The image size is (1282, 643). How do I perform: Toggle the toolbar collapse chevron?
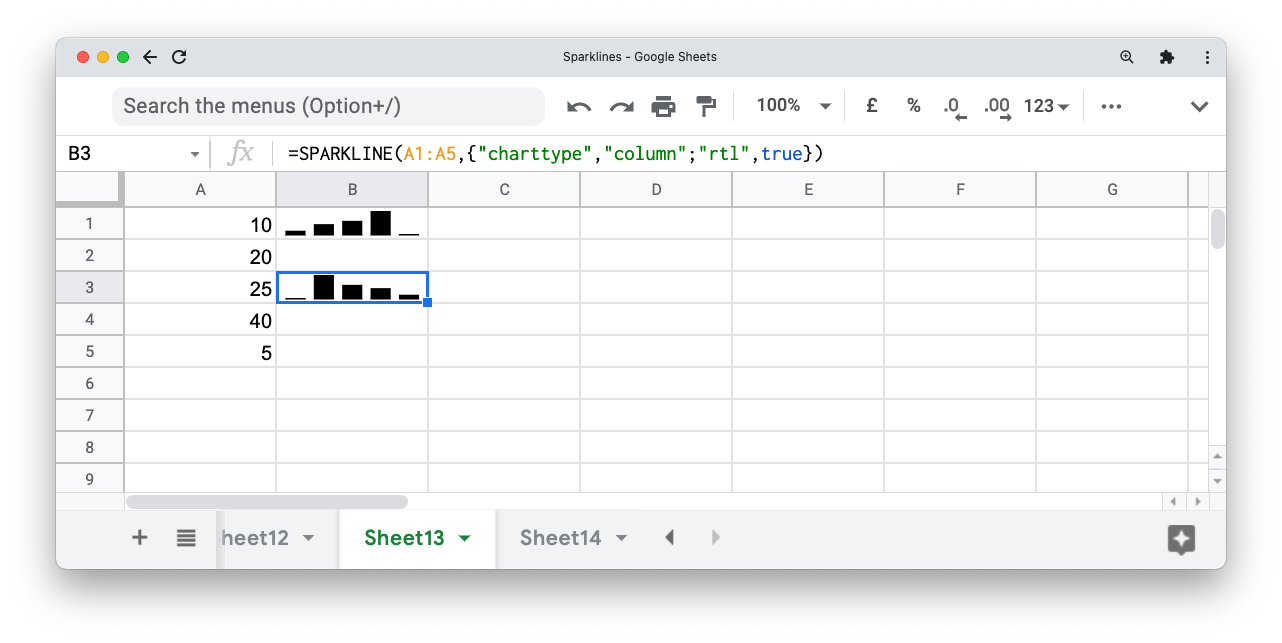click(x=1199, y=105)
